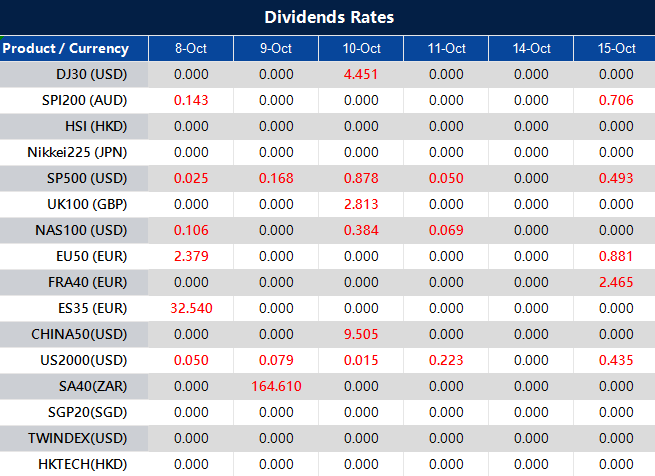Click the 8-Oct column header

tap(191, 48)
